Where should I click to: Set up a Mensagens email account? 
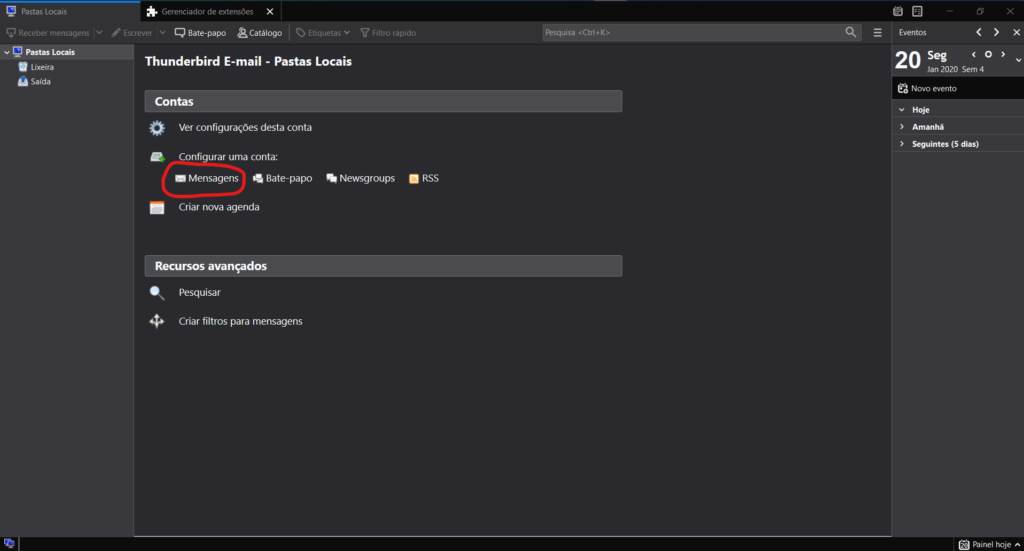coord(206,178)
